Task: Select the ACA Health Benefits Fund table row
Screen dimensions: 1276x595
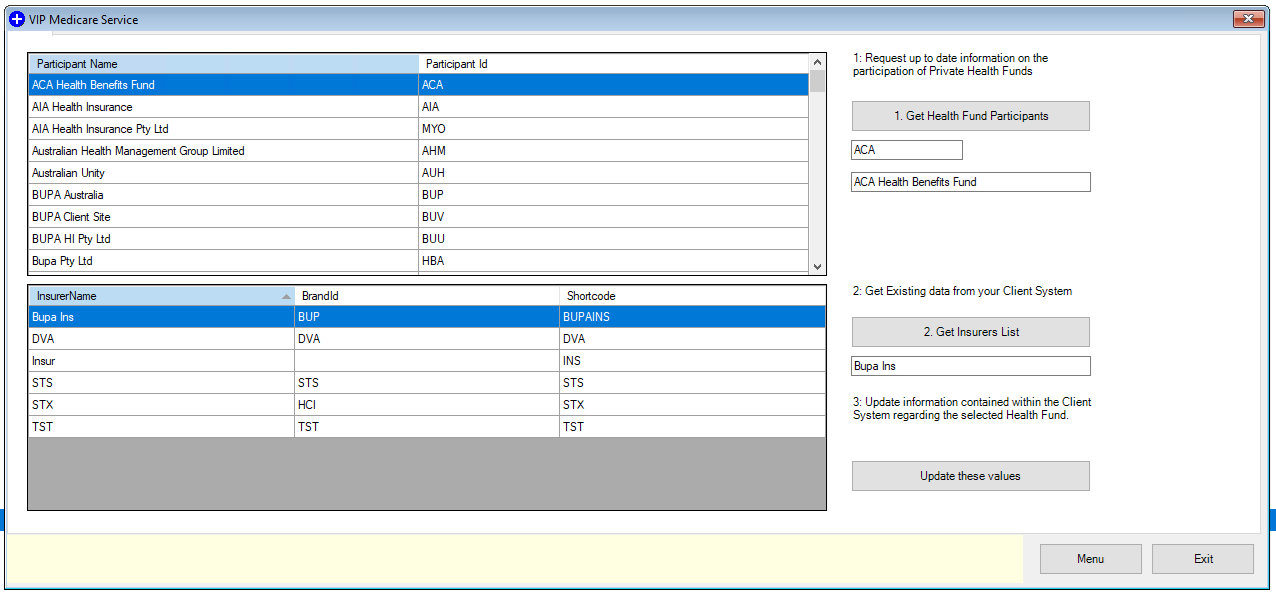Action: tap(418, 85)
